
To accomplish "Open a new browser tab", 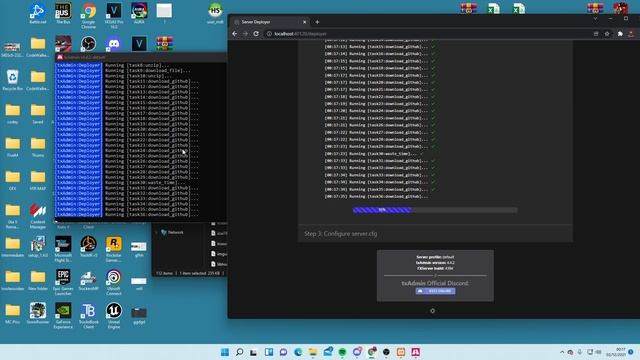I will 317,22.
